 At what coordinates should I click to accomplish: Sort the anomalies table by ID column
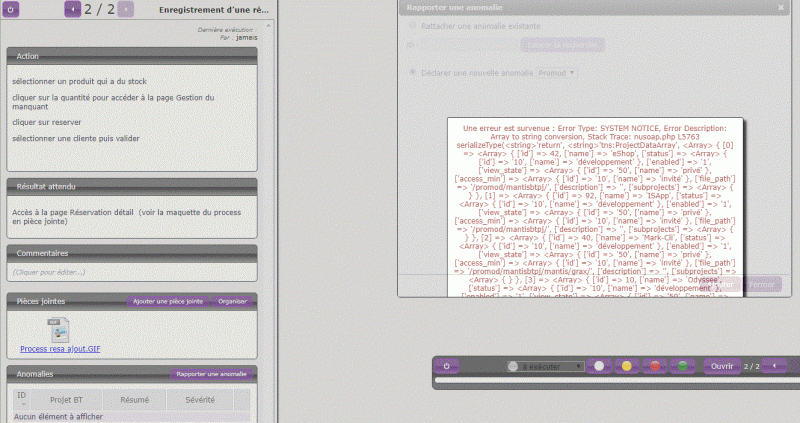pos(22,399)
